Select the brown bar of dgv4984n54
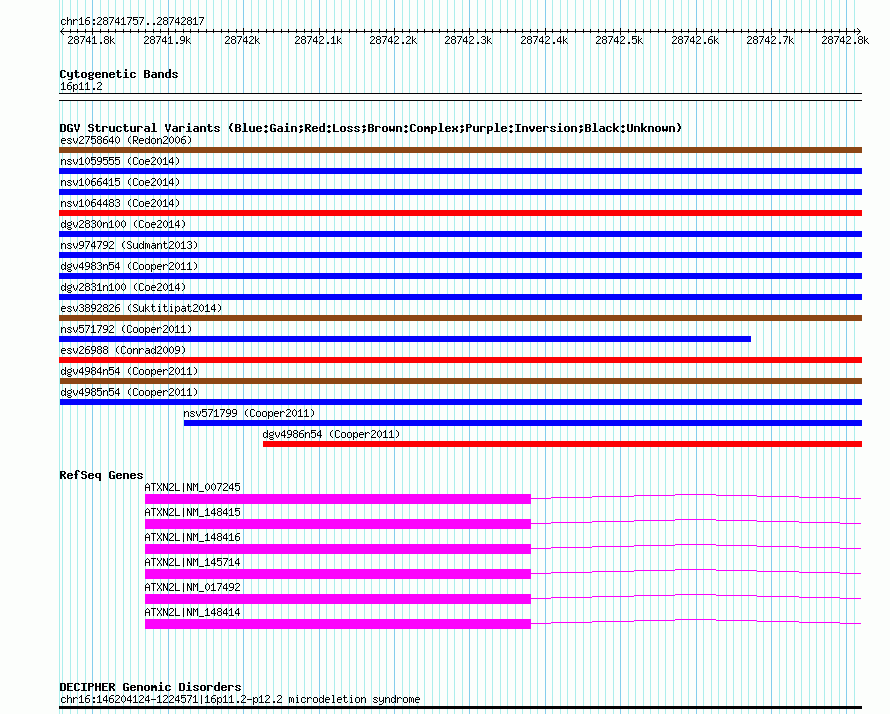The width and height of the screenshot is (890, 714). (x=460, y=381)
